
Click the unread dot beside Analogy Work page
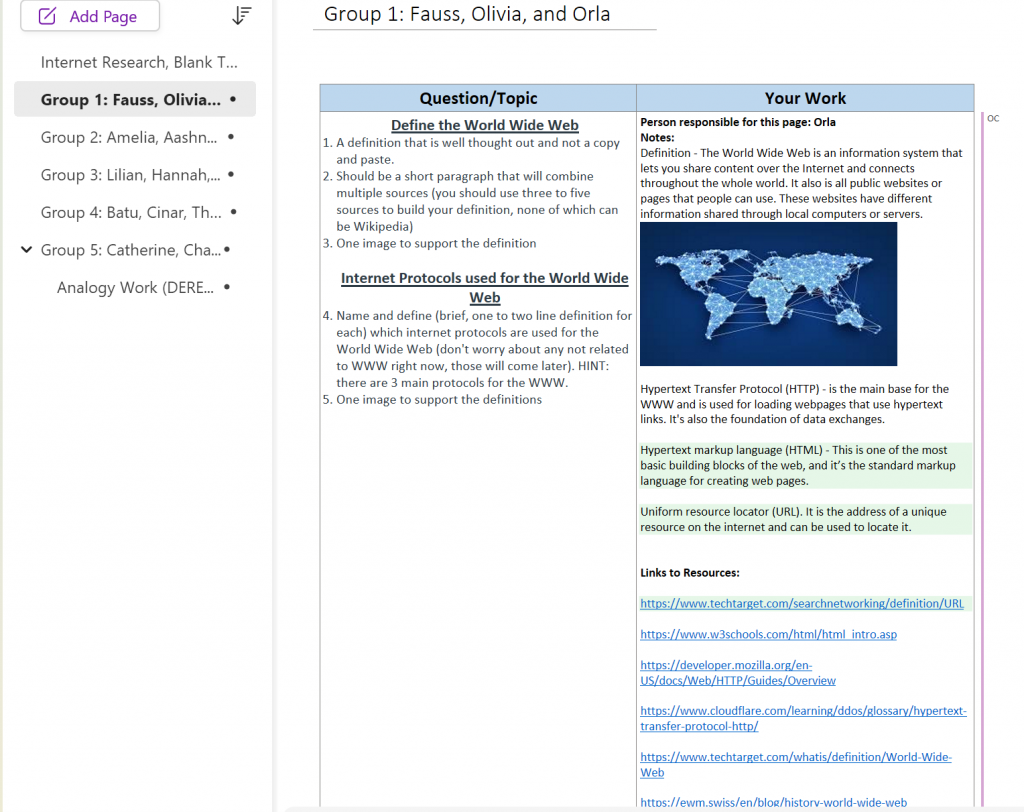pyautogui.click(x=227, y=287)
